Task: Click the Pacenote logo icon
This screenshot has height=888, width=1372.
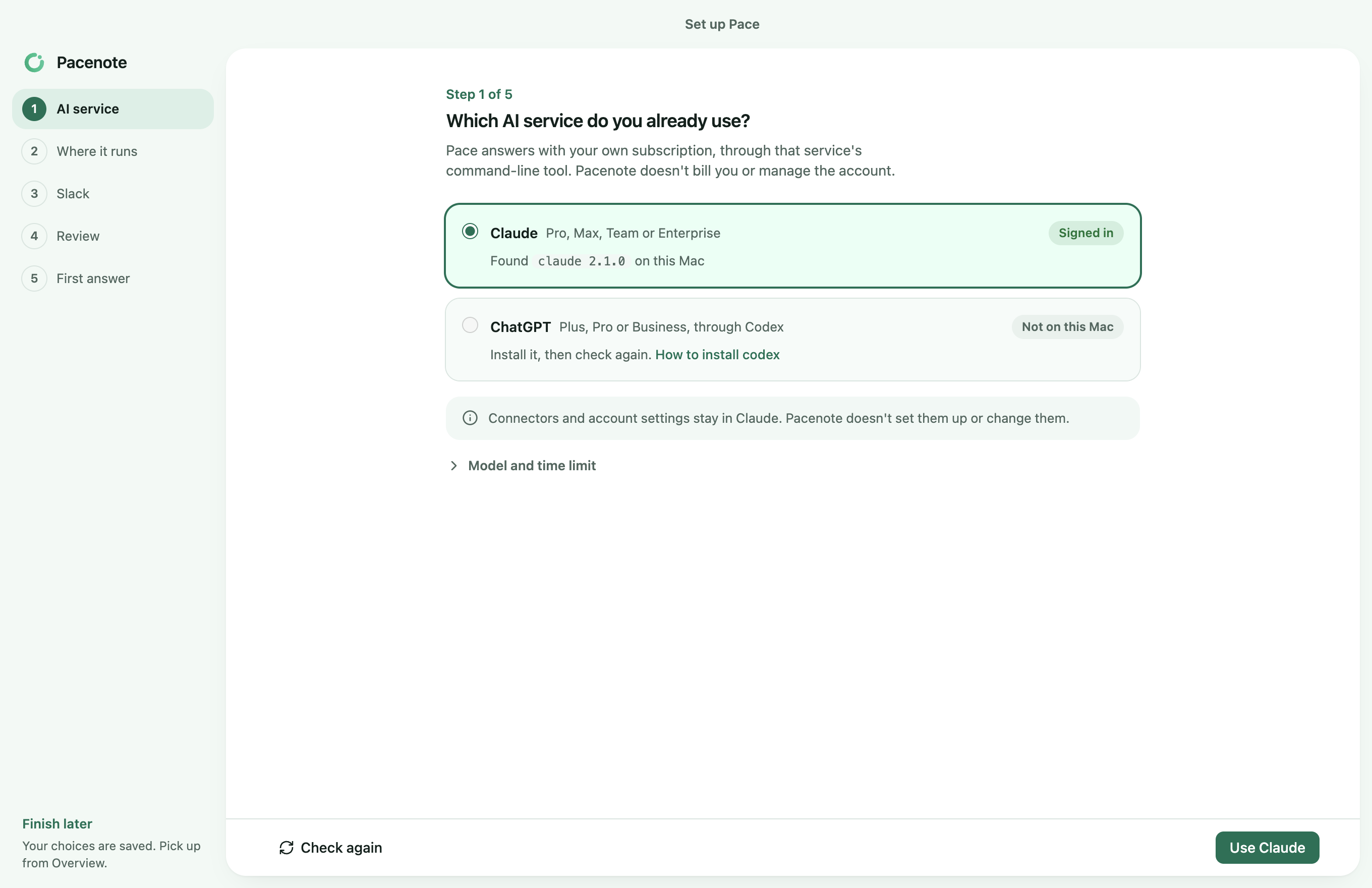Action: coord(34,62)
